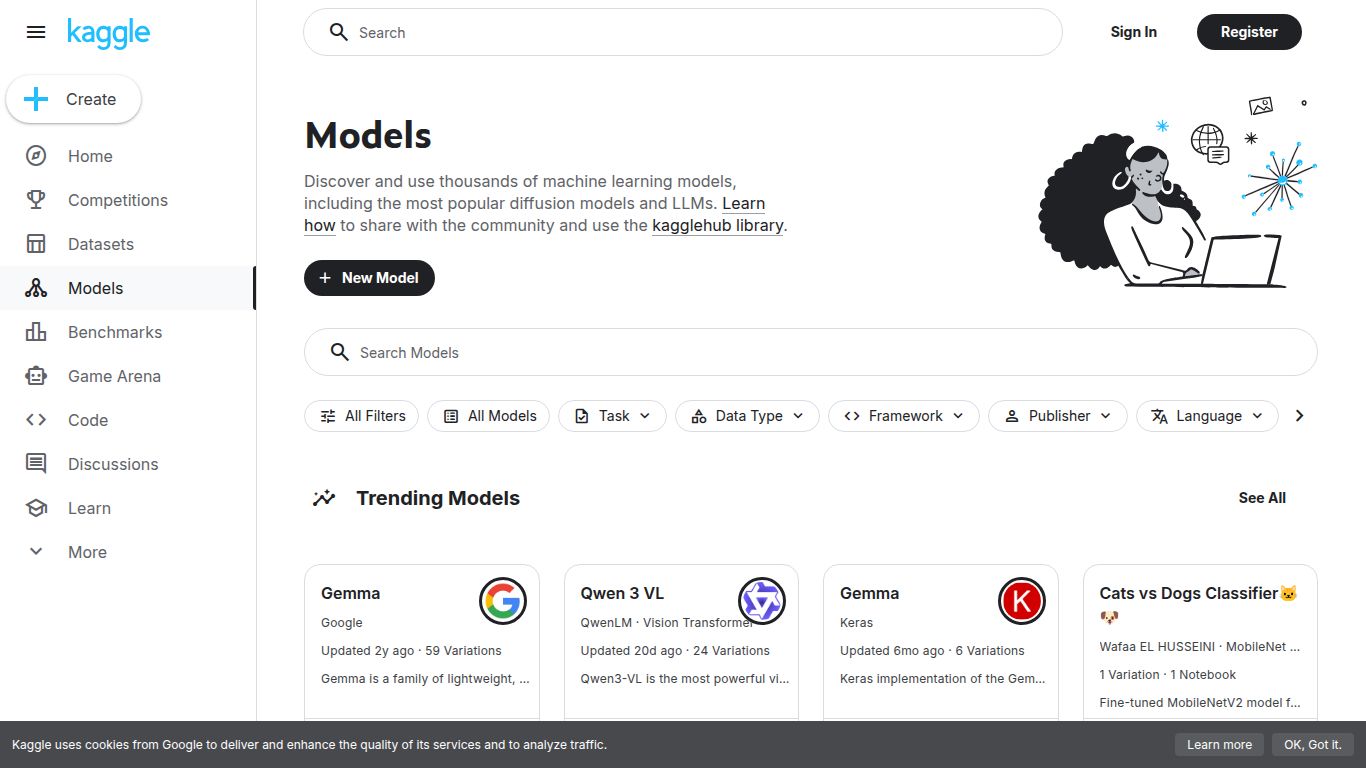
Task: Open the Home section
Action: pos(90,156)
